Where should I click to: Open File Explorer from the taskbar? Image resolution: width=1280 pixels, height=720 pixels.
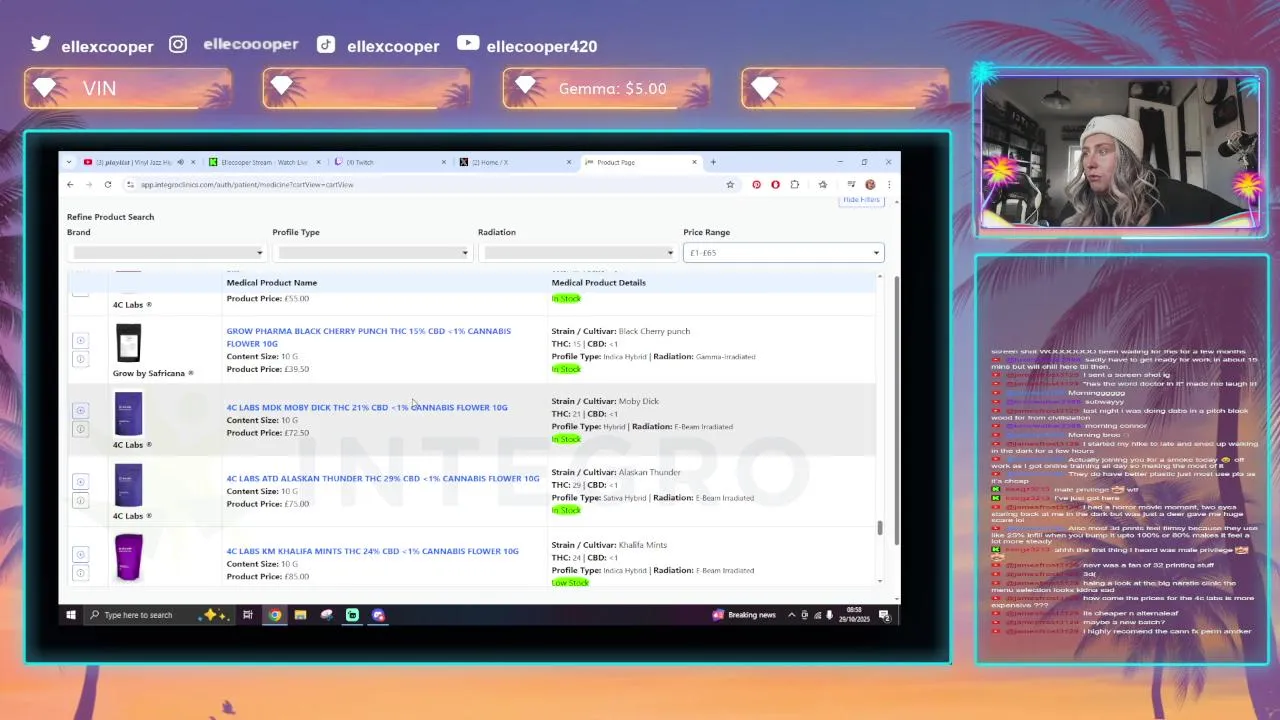tap(300, 615)
